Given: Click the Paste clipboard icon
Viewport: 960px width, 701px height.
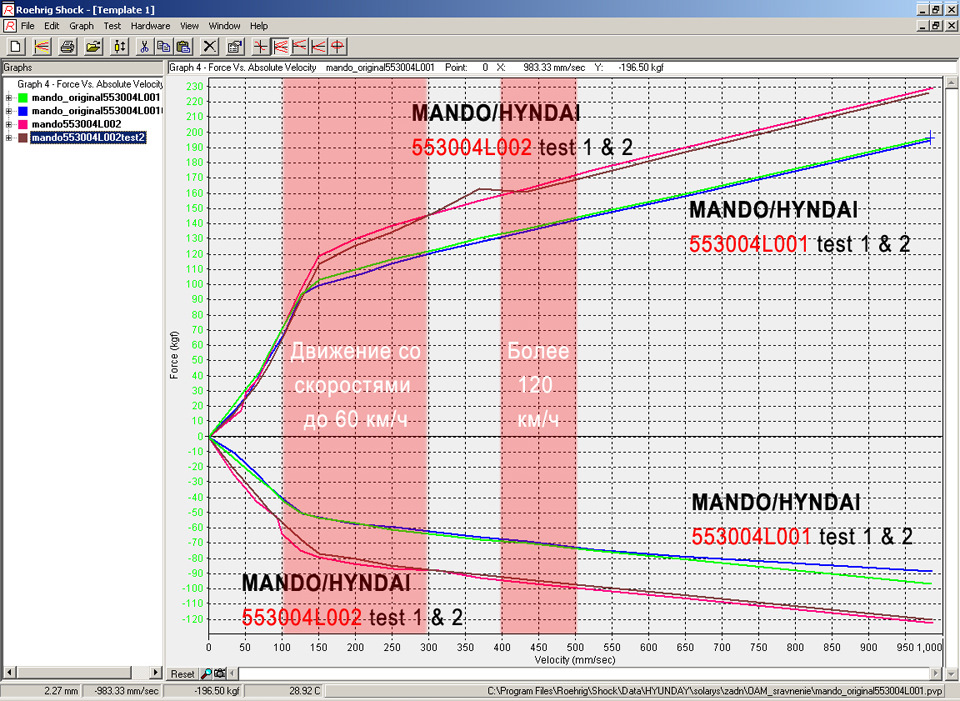Looking at the screenshot, I should click(183, 47).
